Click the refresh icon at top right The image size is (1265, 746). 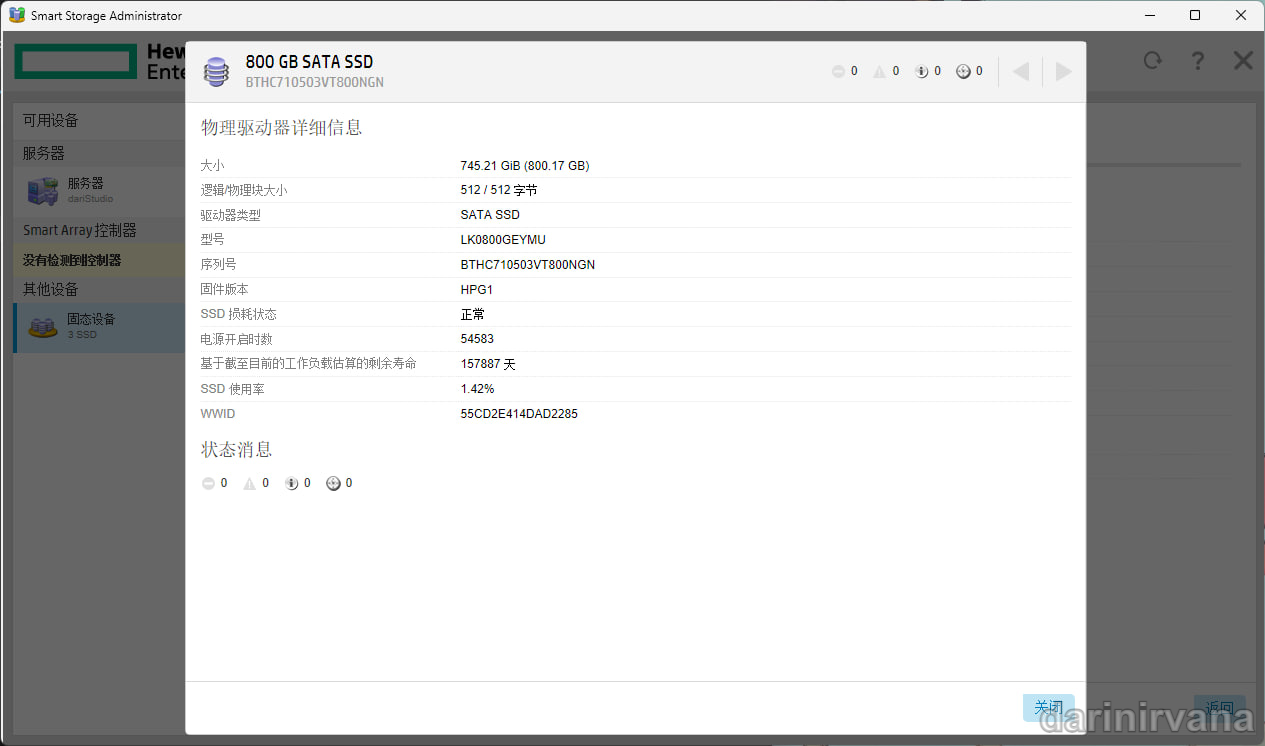tap(1152, 60)
